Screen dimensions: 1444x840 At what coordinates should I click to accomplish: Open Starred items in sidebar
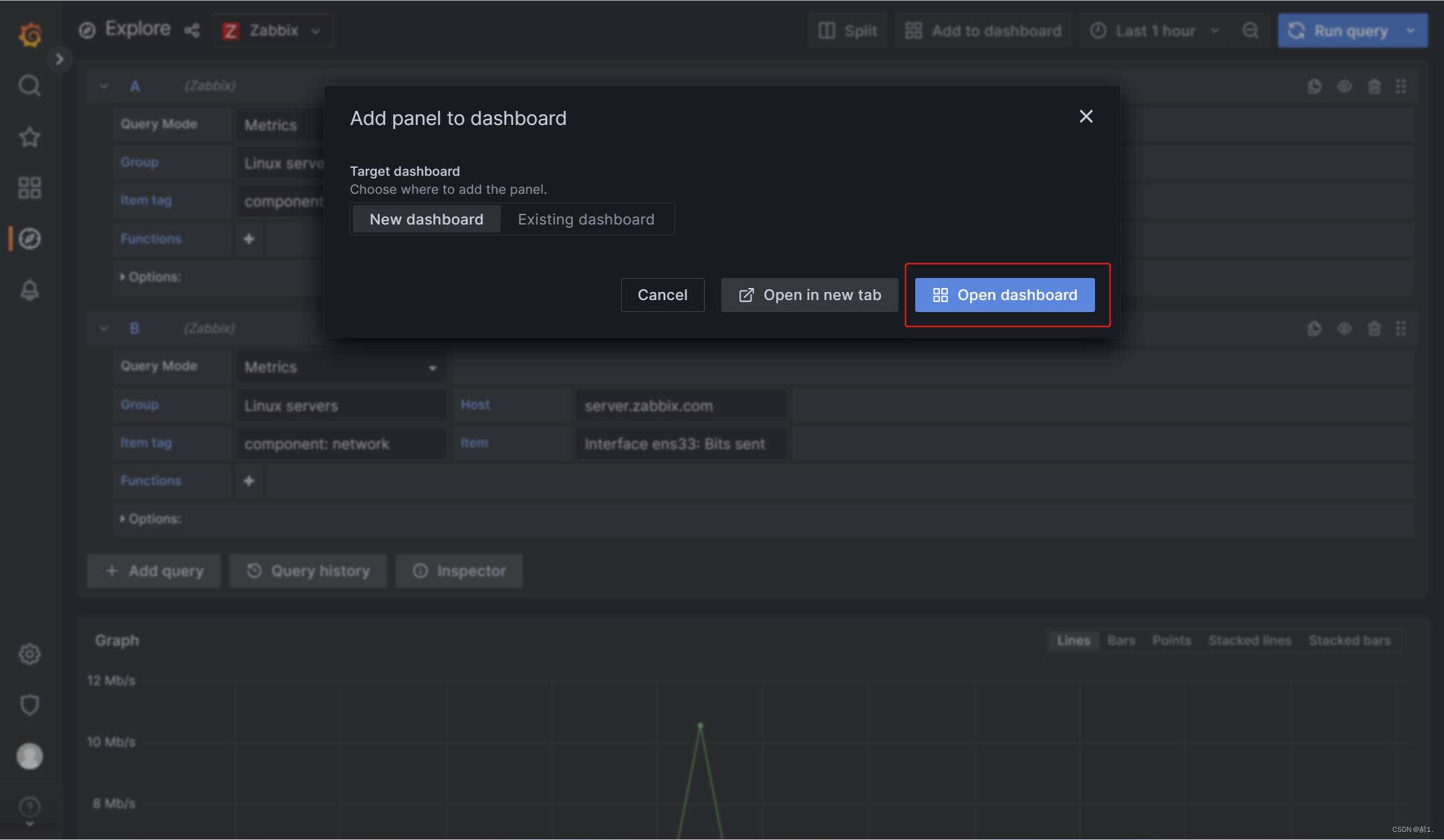coord(29,137)
